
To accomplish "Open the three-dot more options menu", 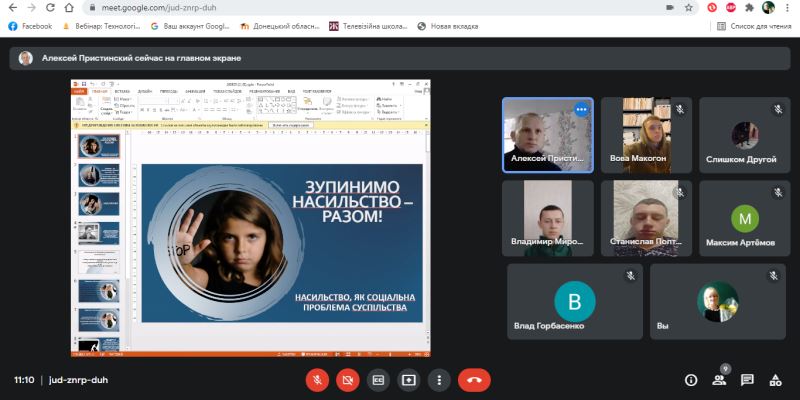I will coord(439,380).
